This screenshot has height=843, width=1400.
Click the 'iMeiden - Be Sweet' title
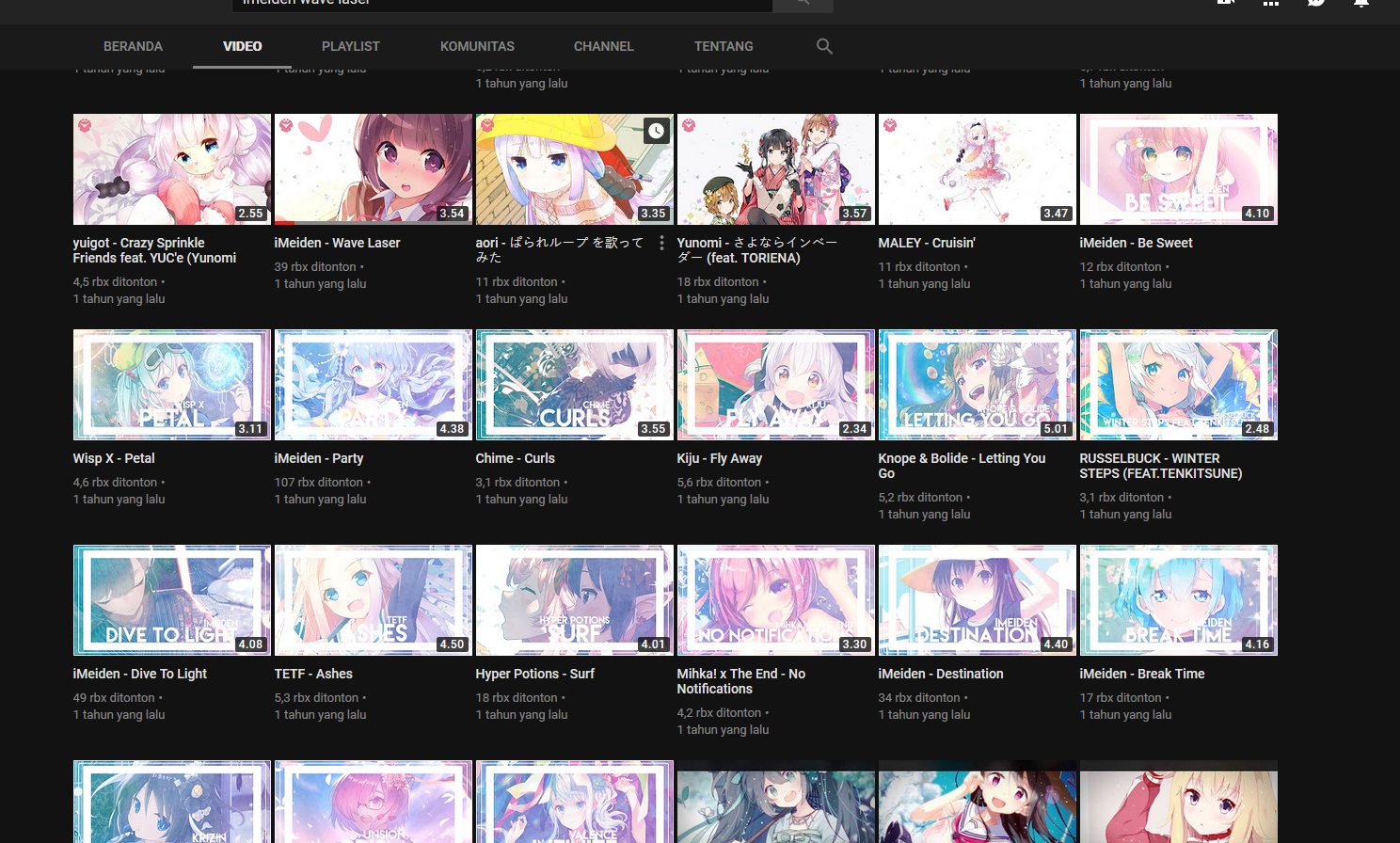tap(1136, 243)
